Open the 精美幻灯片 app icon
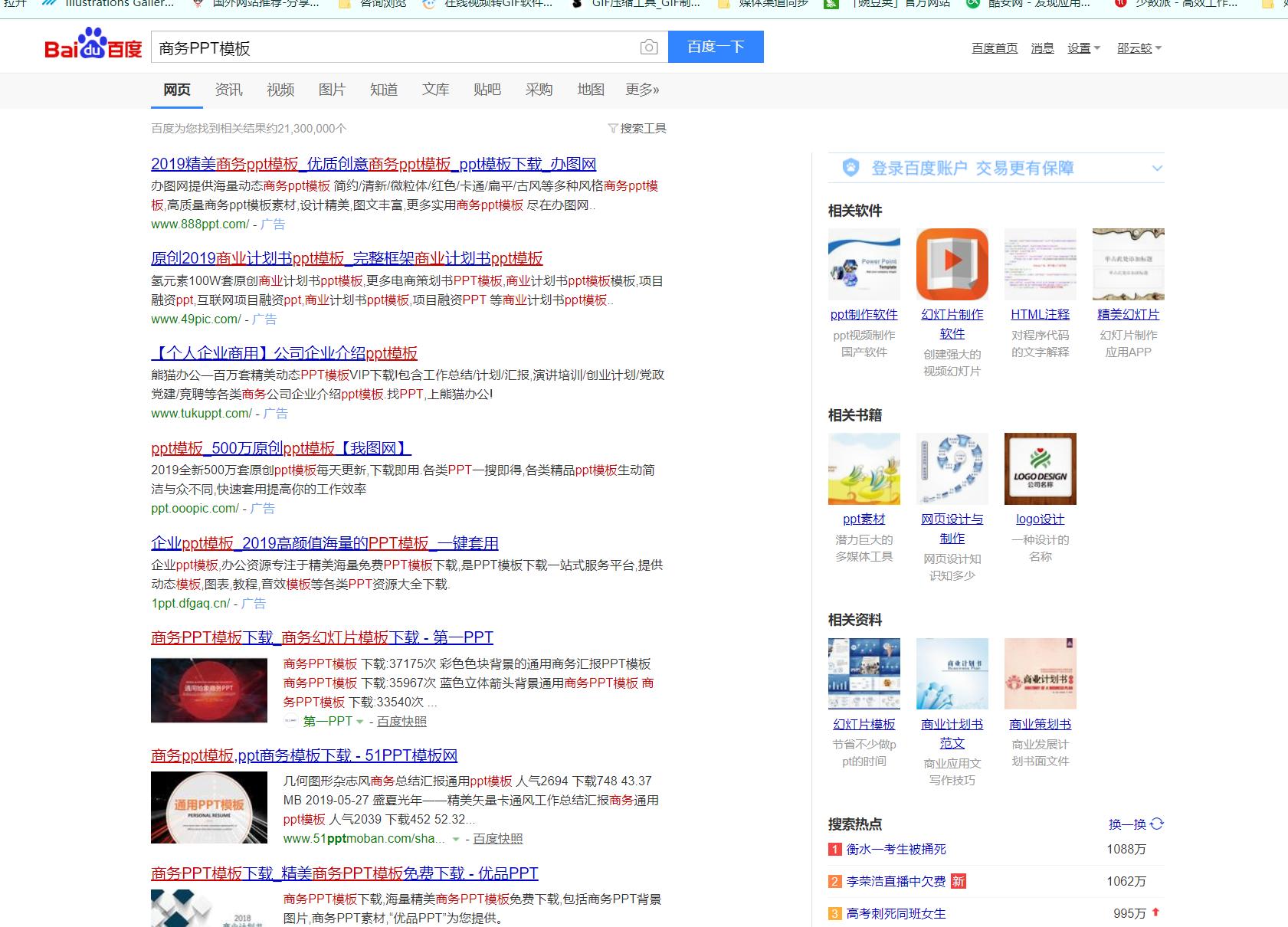The image size is (1288, 927). coord(1127,264)
